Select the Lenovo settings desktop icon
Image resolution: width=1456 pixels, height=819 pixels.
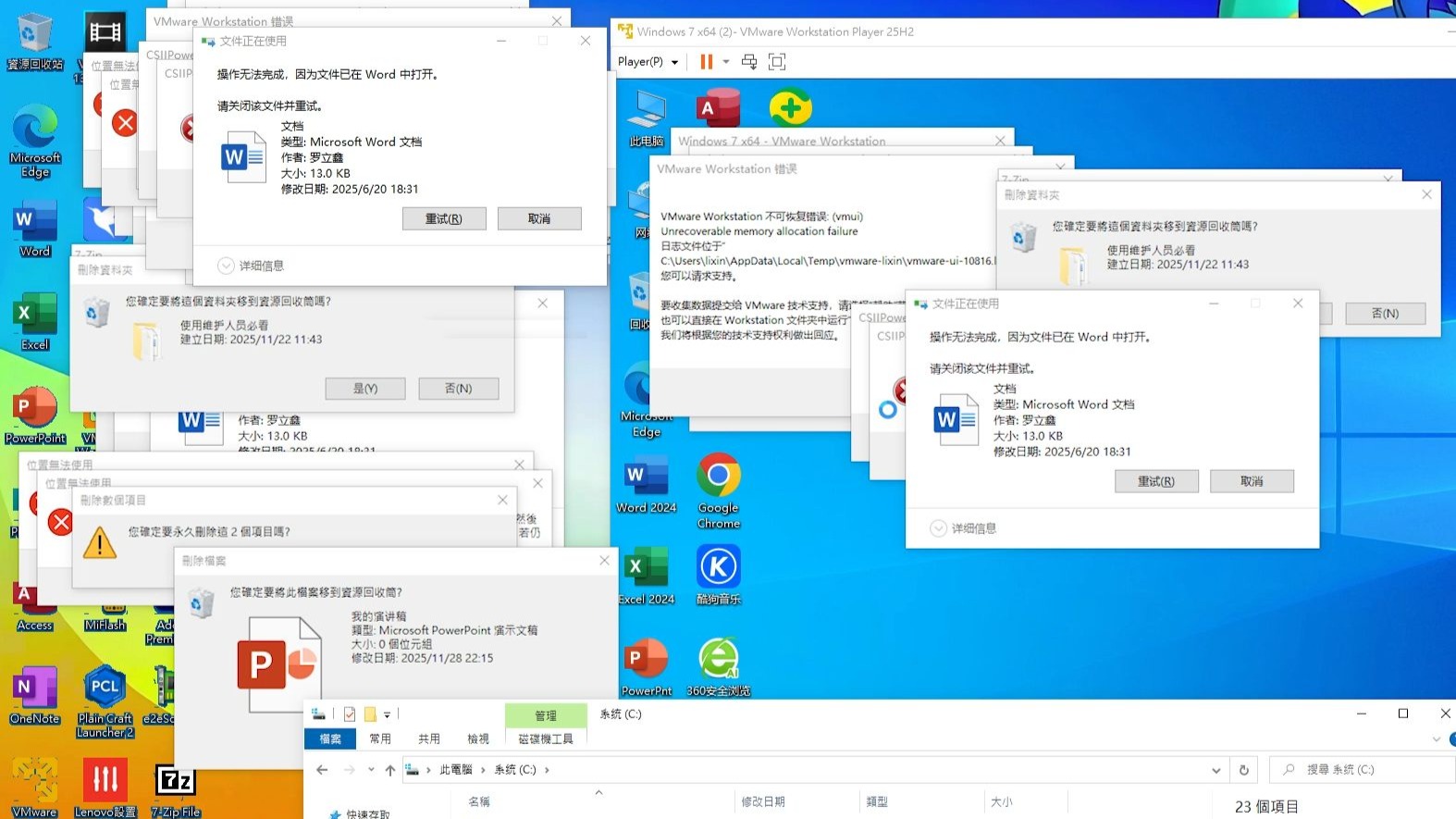[x=105, y=788]
